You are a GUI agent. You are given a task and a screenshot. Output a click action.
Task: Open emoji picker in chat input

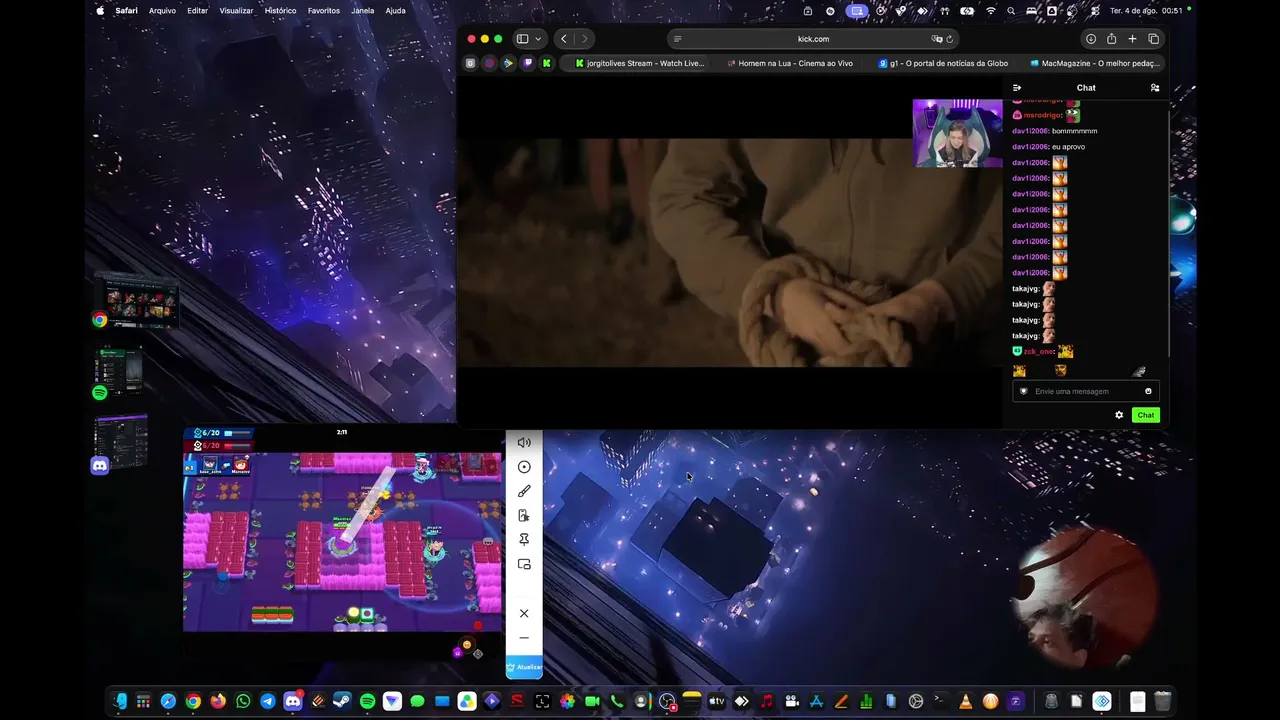1148,391
